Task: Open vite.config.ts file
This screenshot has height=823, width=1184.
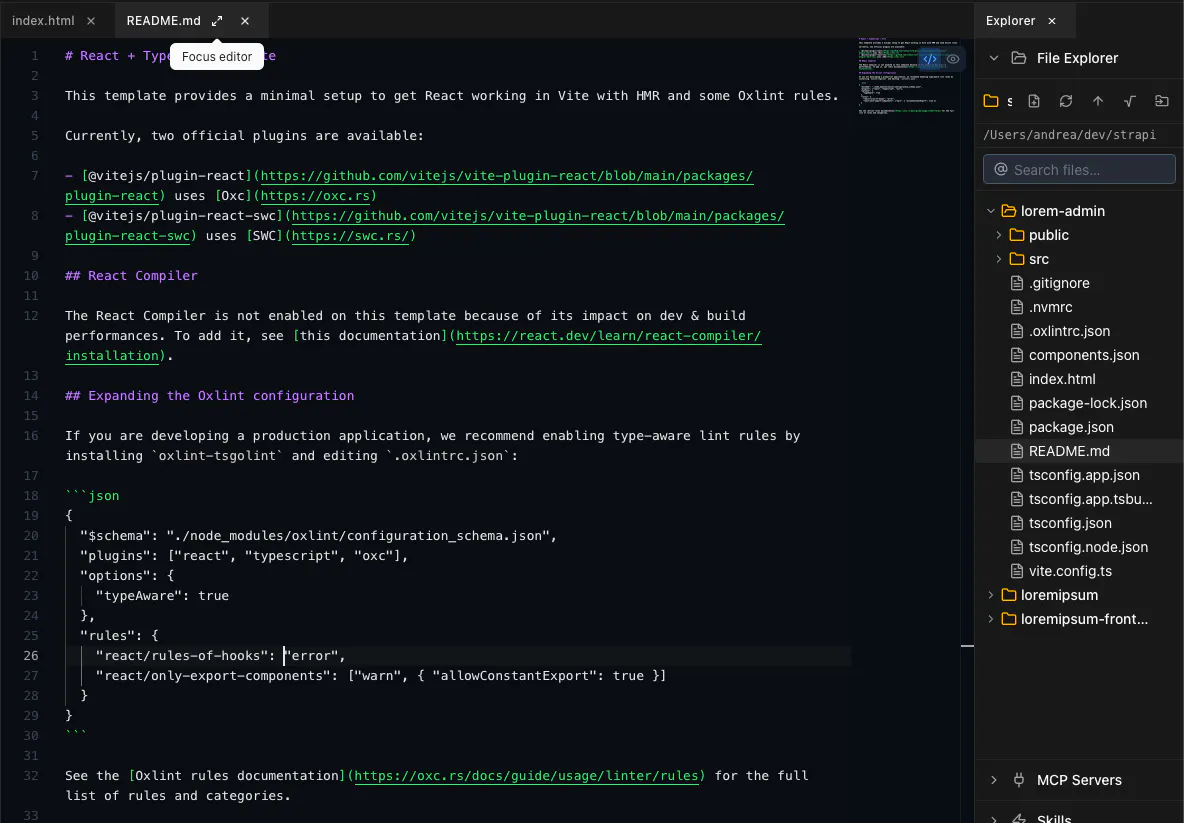Action: tap(1070, 572)
